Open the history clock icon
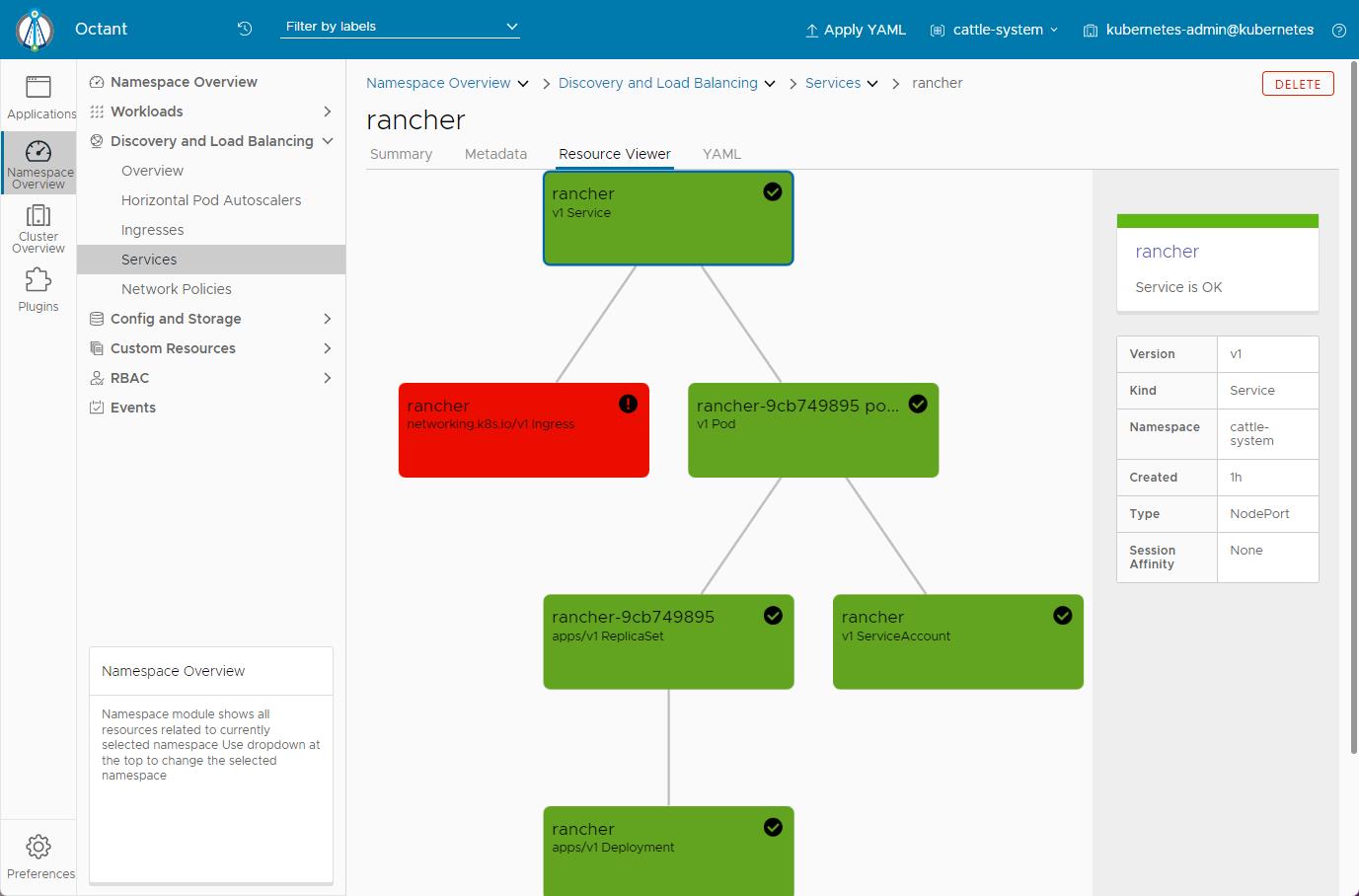The image size is (1359, 896). click(x=245, y=29)
